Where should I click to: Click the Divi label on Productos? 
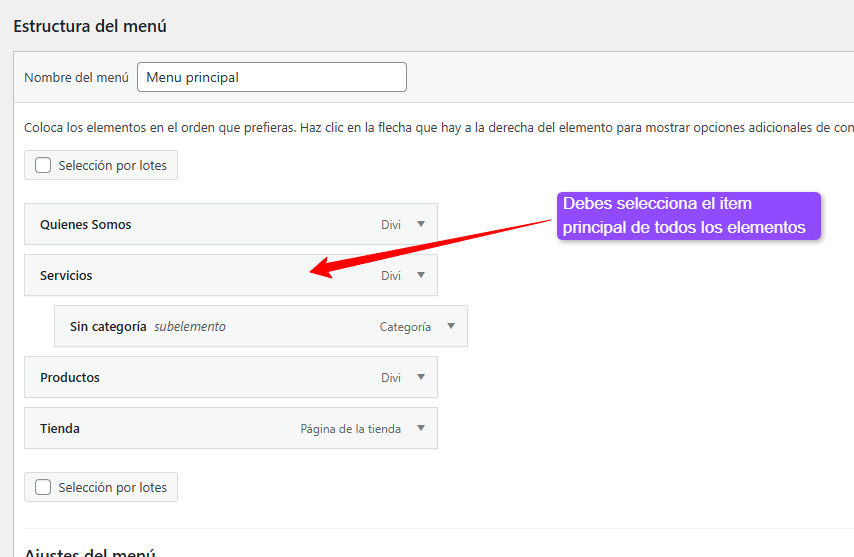[x=391, y=378]
